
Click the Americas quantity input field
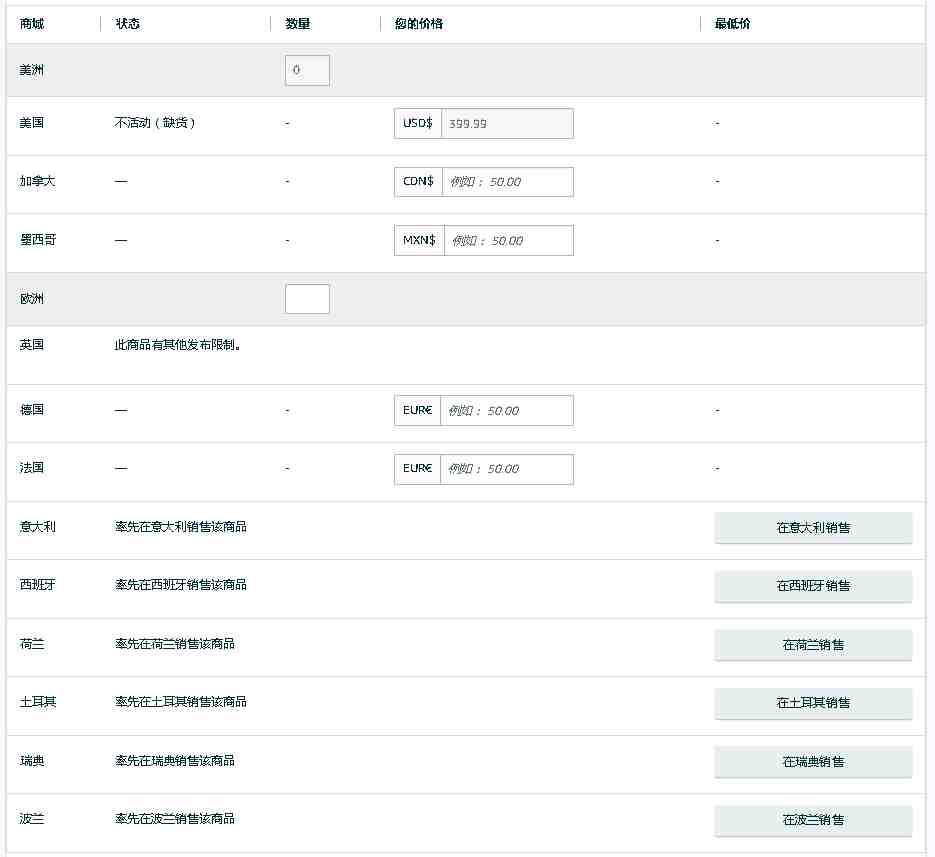(x=307, y=70)
